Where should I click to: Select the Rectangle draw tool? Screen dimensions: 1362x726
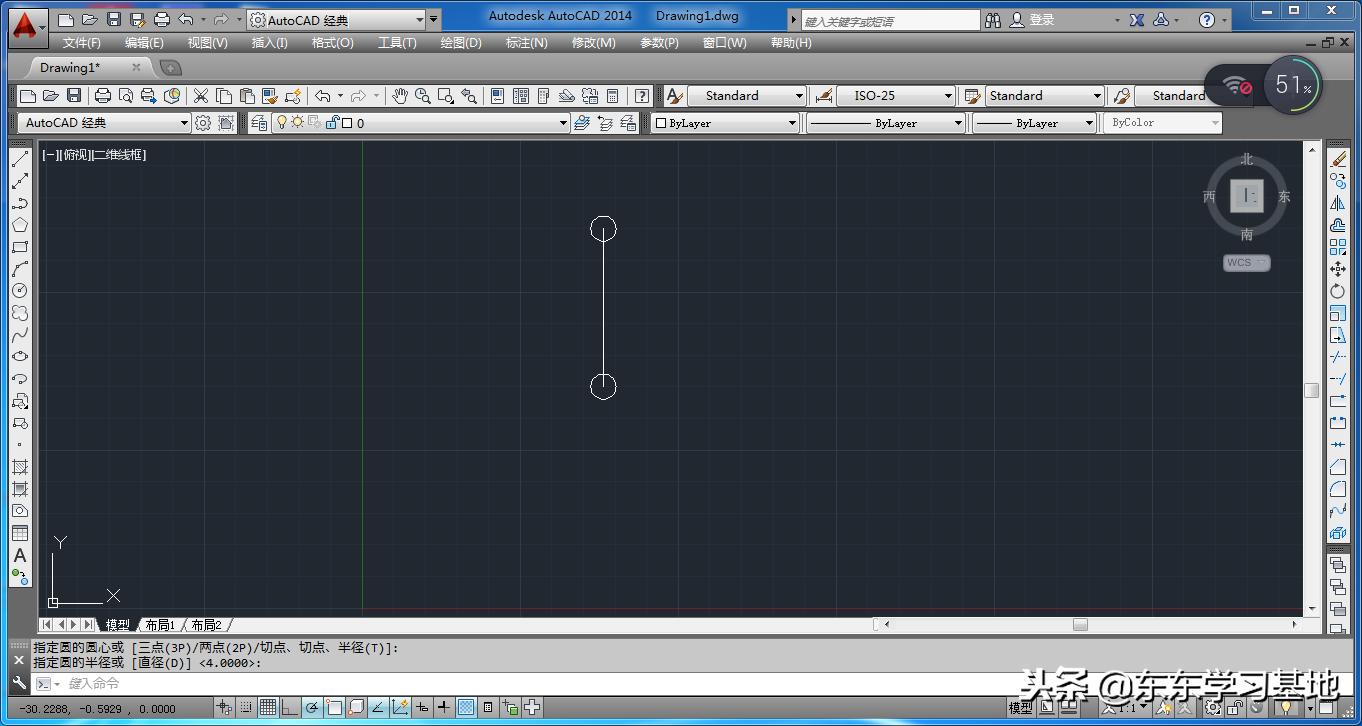point(20,247)
